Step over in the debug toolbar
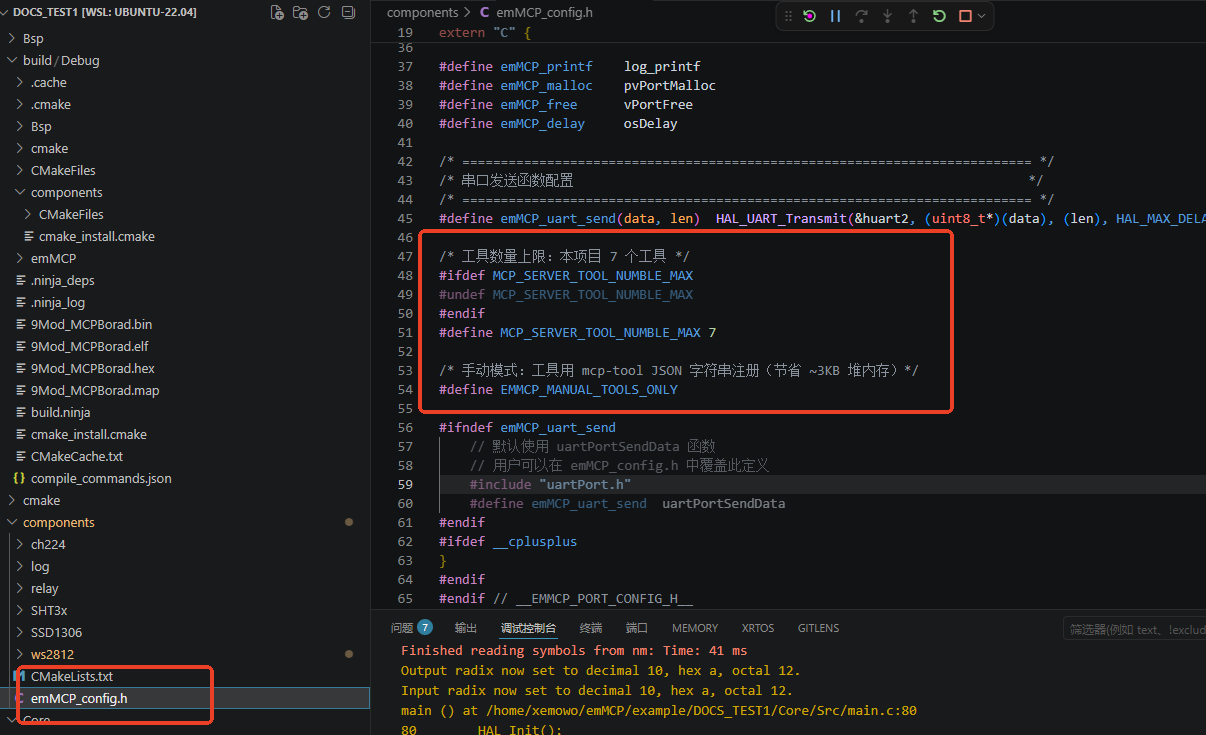Screen dimensions: 1206x735 tap(861, 16)
